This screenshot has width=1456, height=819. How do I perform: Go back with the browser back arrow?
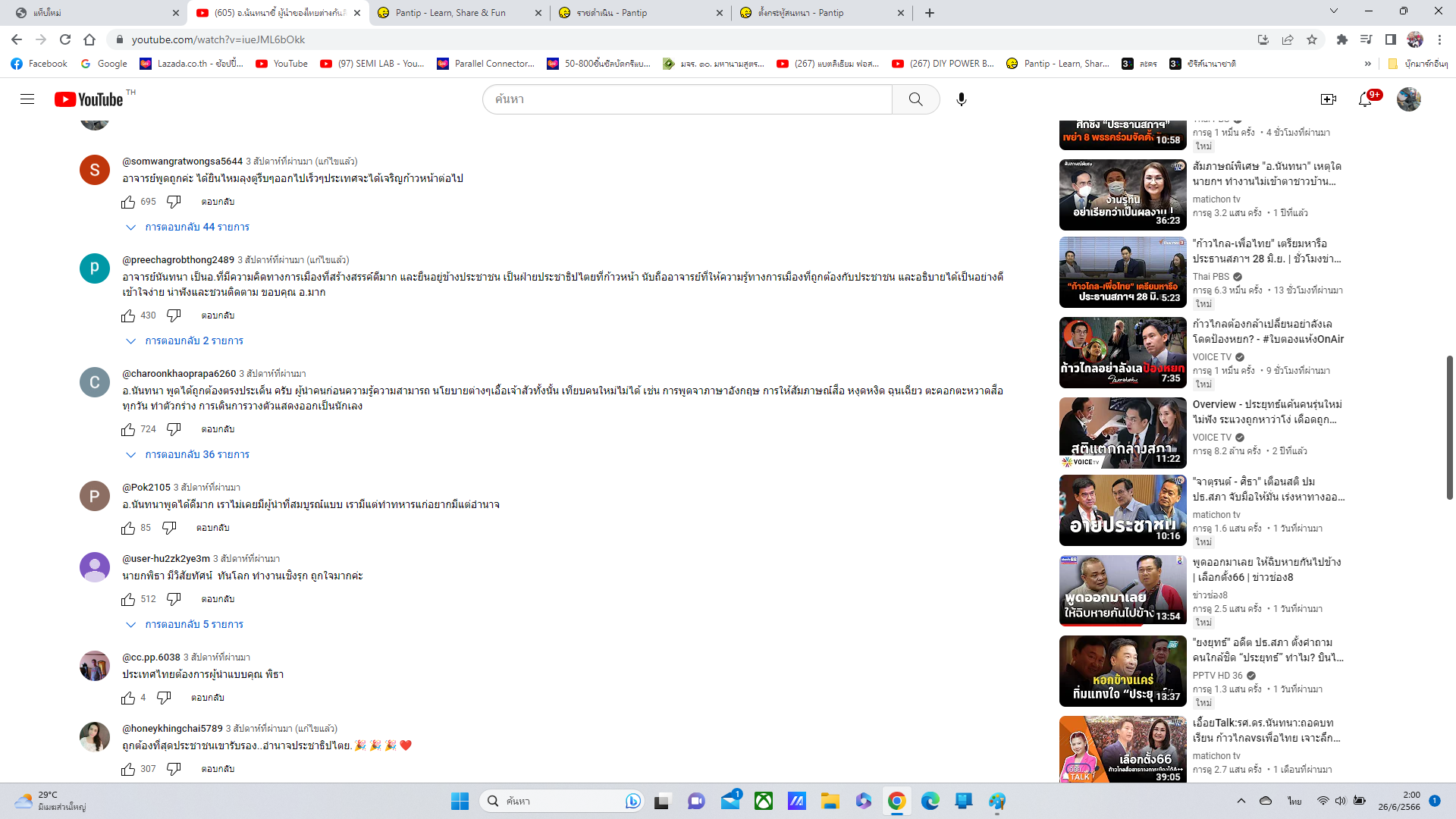click(17, 39)
